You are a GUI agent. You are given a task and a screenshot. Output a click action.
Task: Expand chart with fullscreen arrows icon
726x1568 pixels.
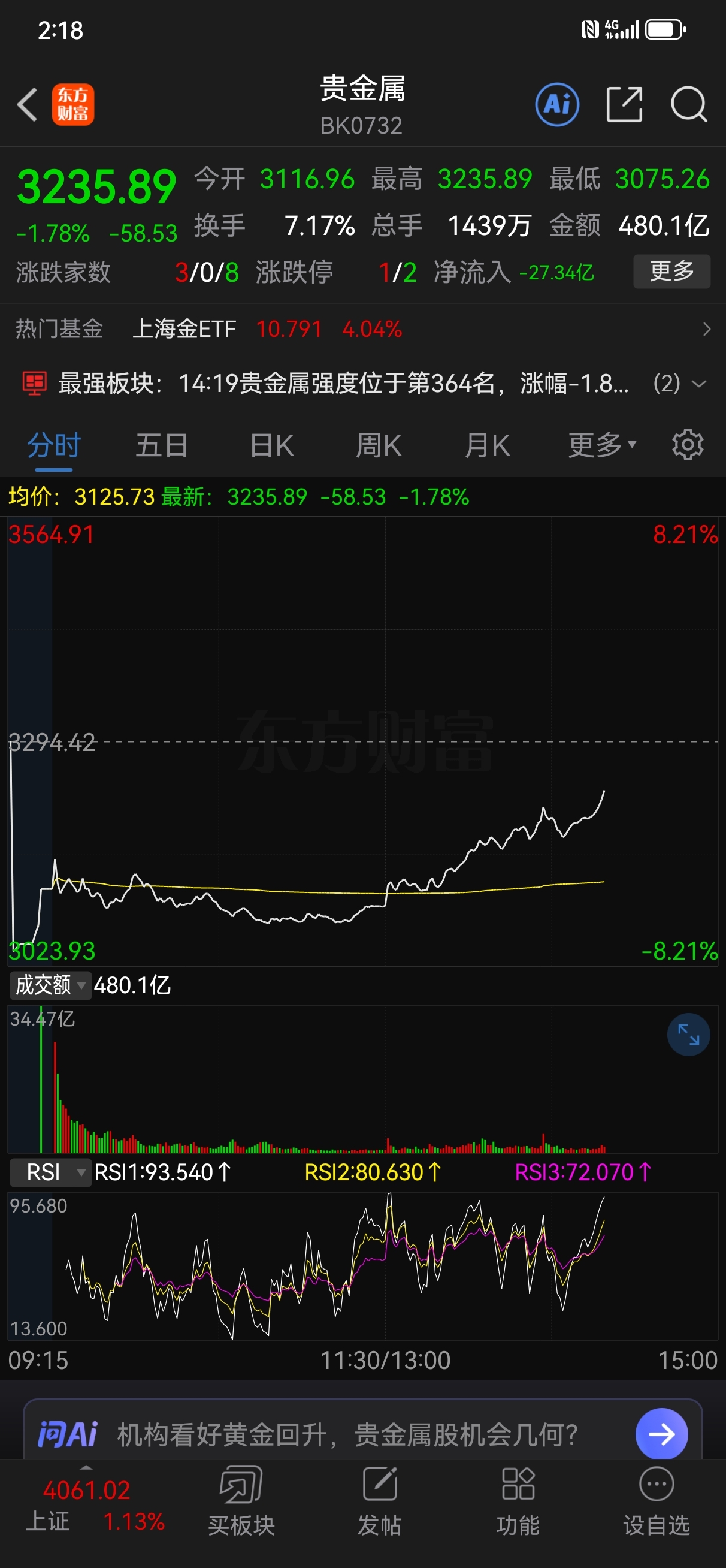pos(688,1034)
